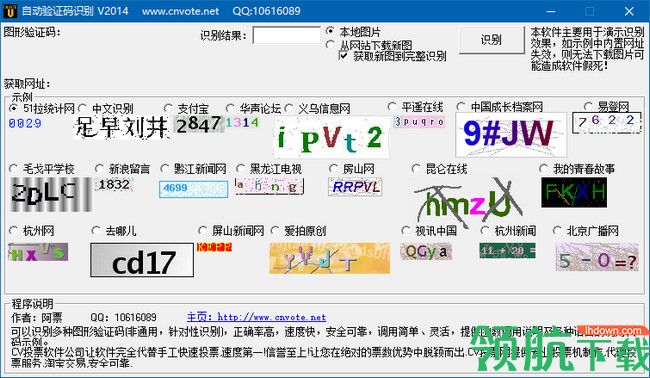Click the 5-0=? math captcha image
Screen dimensions: 650x378
coord(597,257)
